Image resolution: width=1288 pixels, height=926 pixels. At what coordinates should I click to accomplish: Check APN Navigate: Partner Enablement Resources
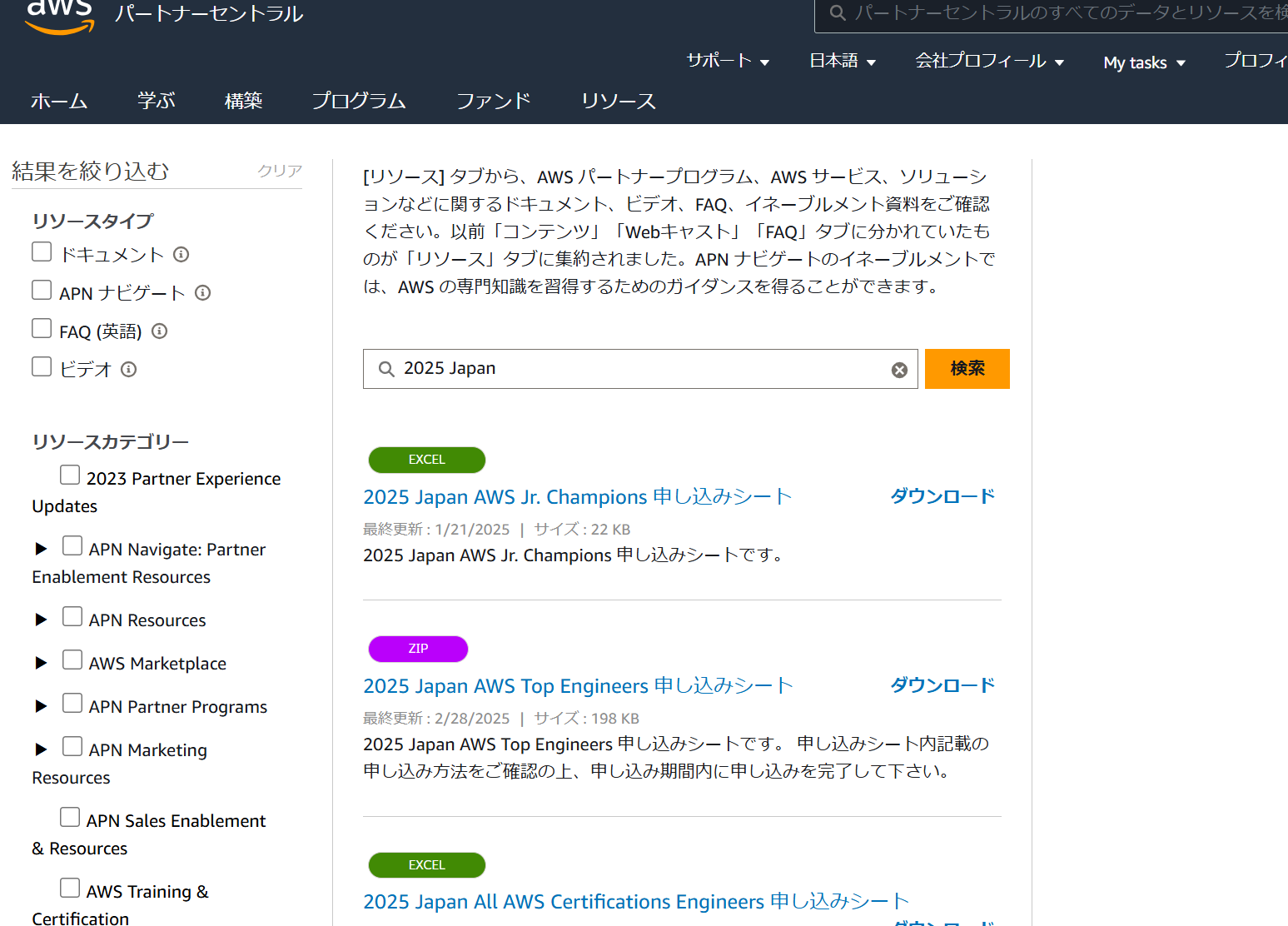tap(72, 545)
